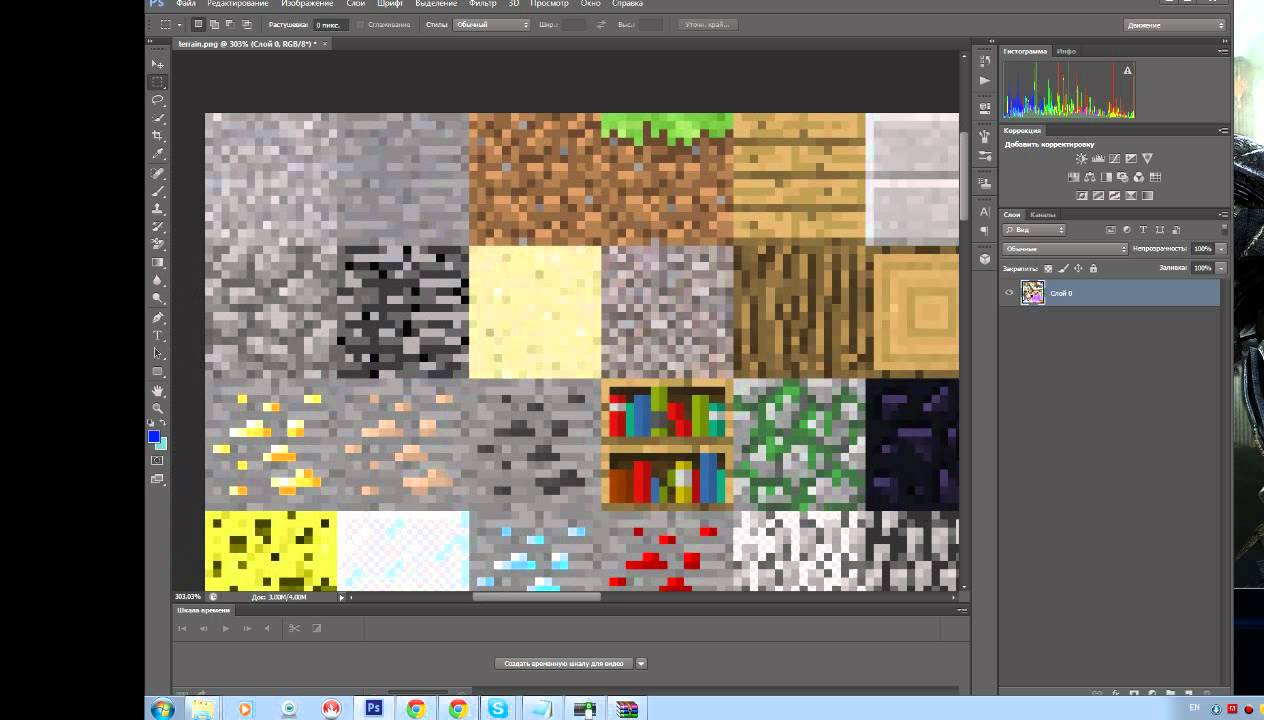Open Непрозрачность opacity slider arrow
Viewport: 1264px width, 720px height.
coord(1221,249)
